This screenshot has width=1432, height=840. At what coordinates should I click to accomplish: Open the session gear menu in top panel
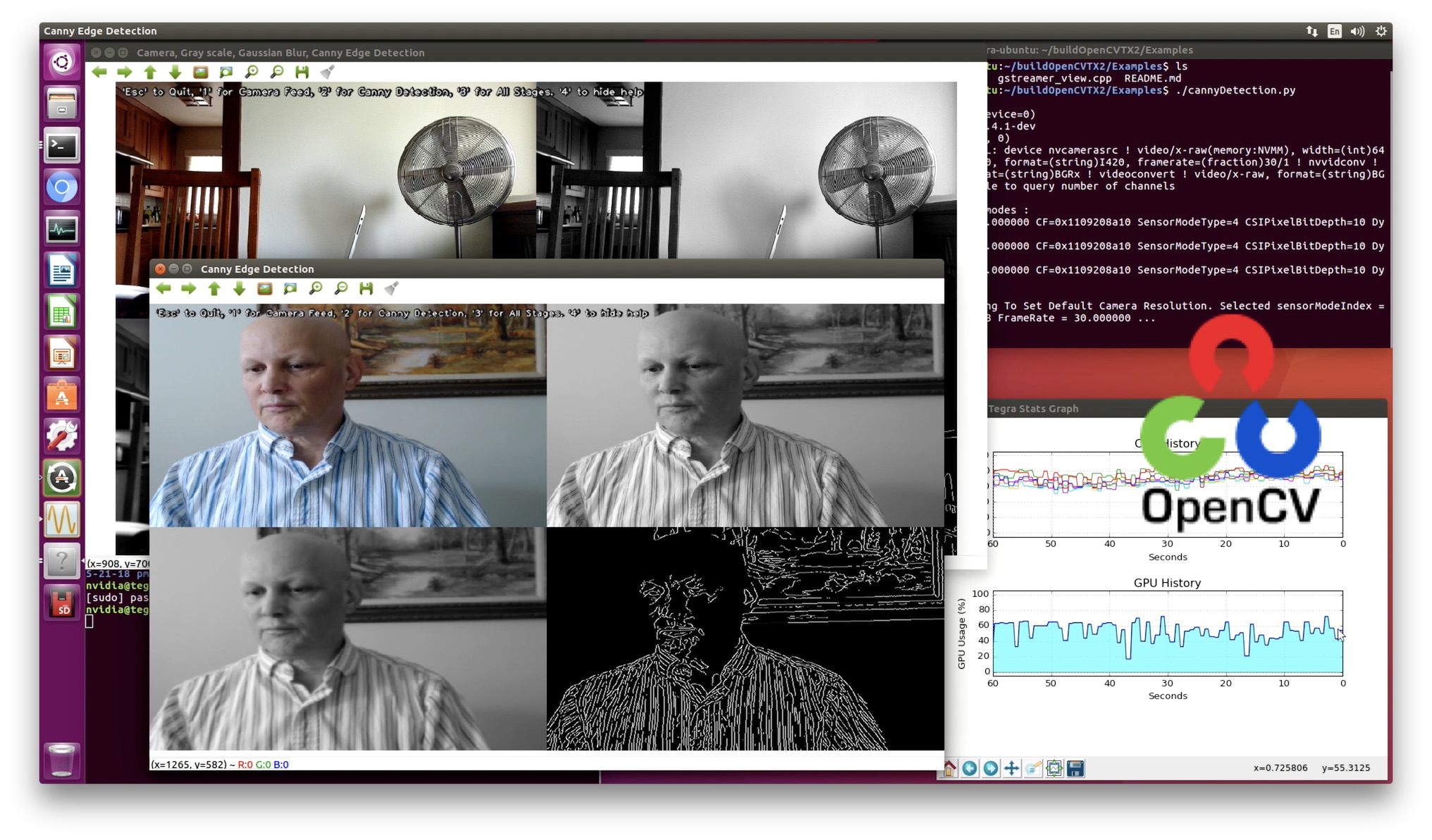click(1381, 31)
